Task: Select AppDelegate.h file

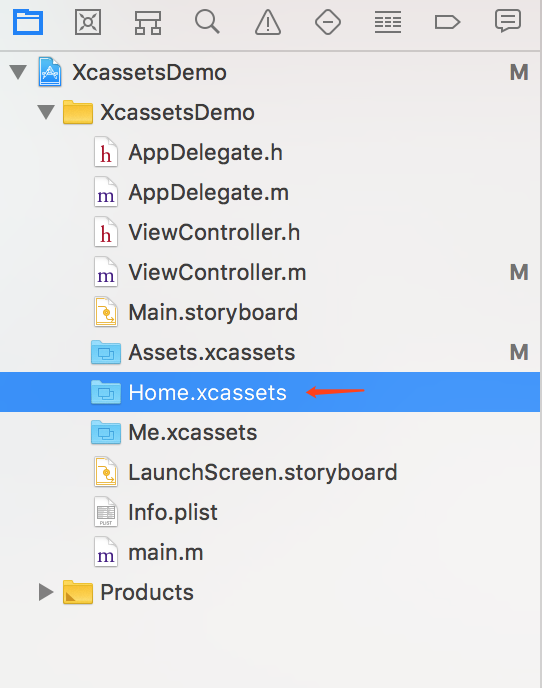Action: click(270, 152)
